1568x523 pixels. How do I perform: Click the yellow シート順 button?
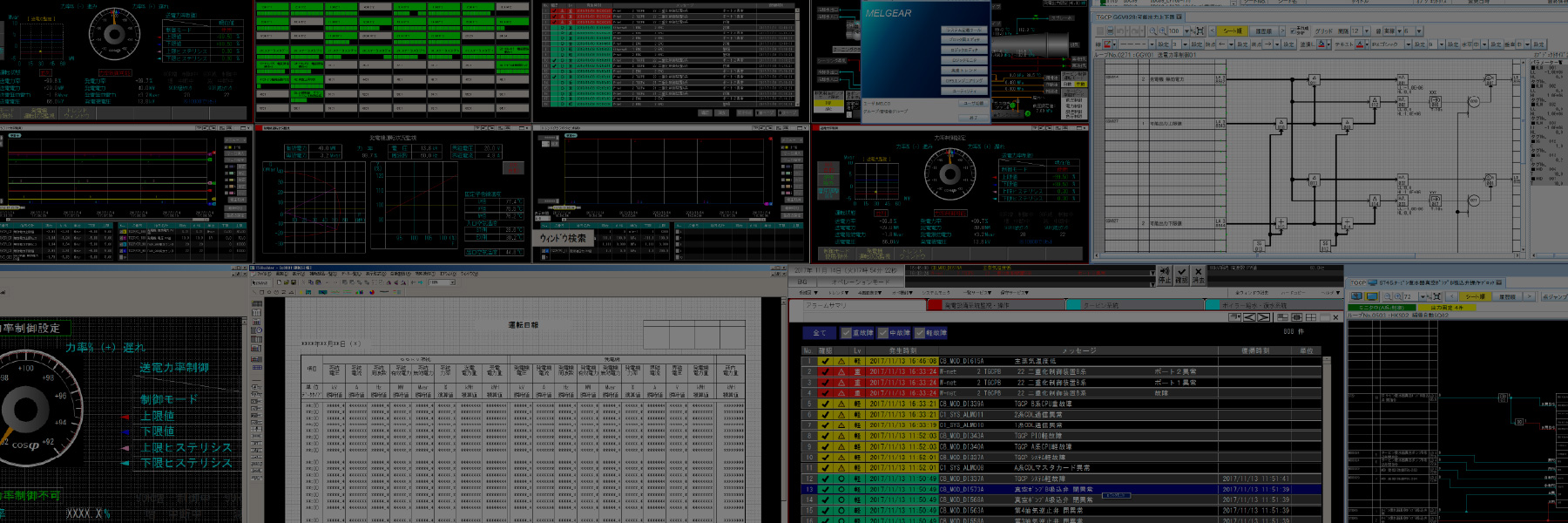(x=1232, y=31)
